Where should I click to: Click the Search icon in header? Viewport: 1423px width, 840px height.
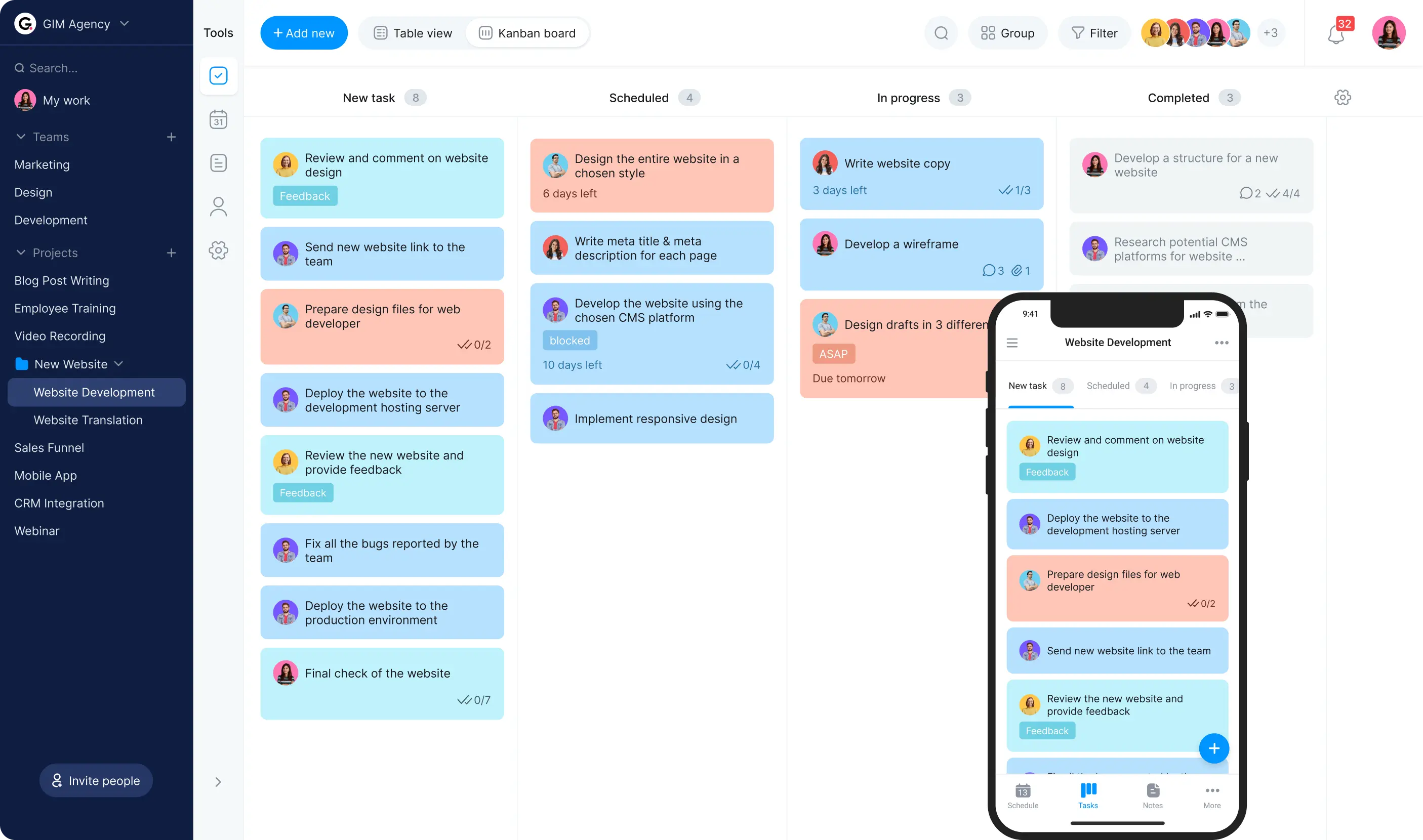pyautogui.click(x=941, y=33)
